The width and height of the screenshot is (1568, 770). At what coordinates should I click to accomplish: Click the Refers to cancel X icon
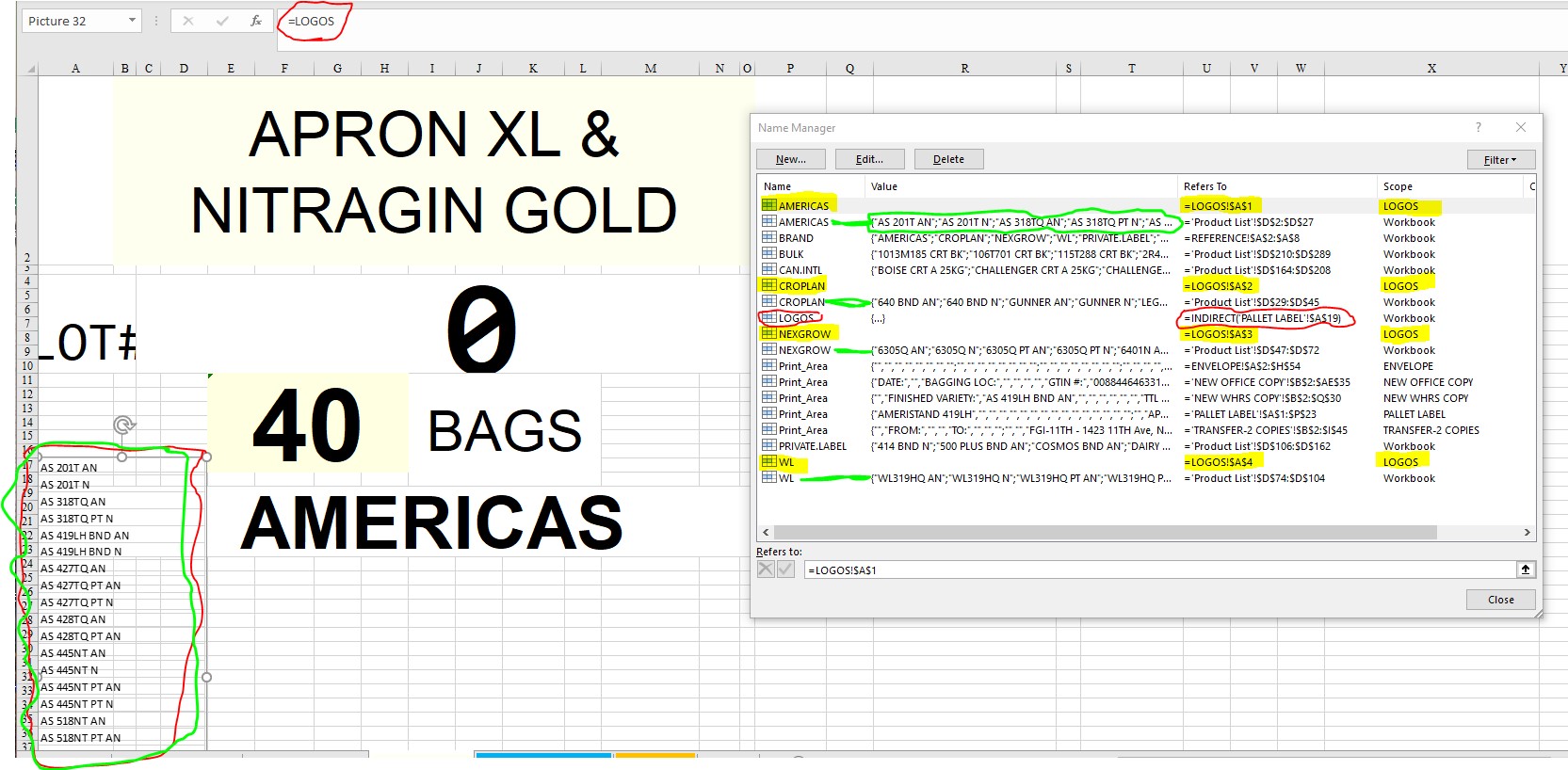pyautogui.click(x=766, y=569)
